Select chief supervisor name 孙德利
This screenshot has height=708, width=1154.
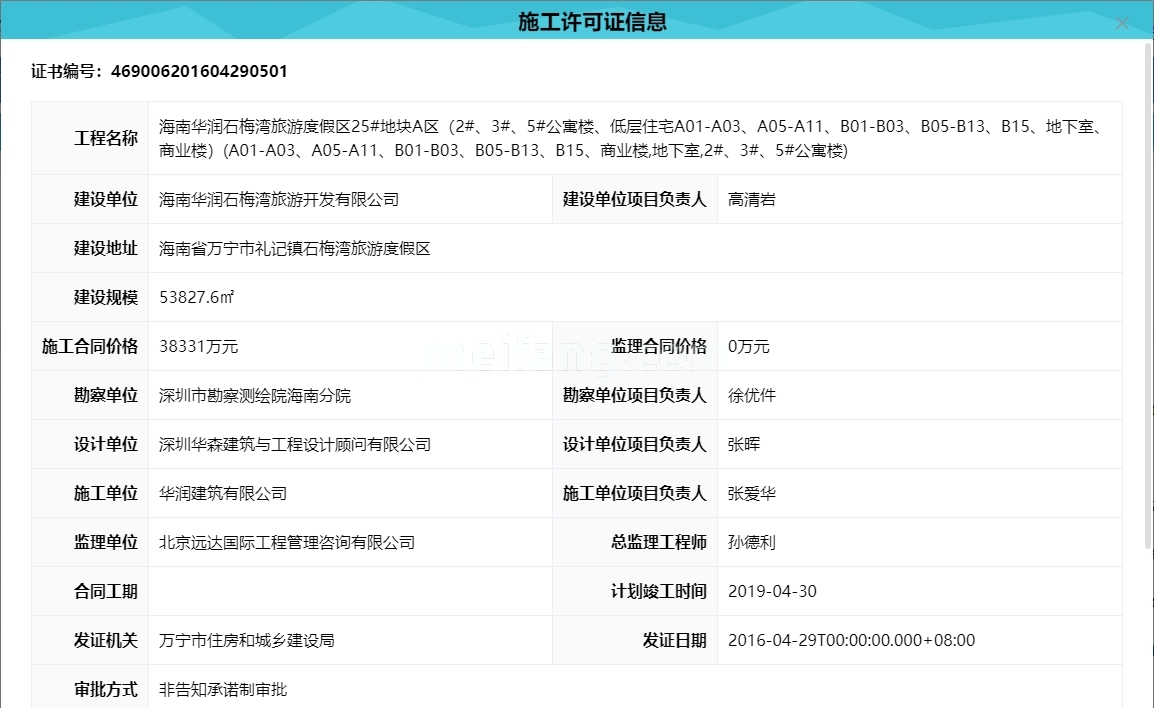750,542
